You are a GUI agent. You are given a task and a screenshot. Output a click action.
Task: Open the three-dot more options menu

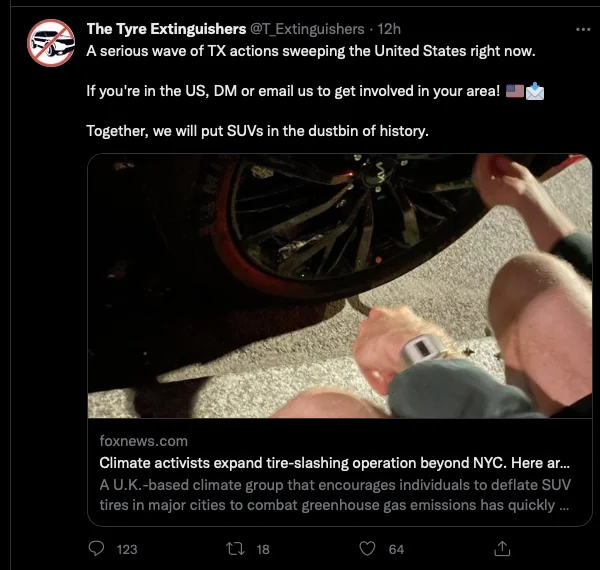click(x=583, y=29)
